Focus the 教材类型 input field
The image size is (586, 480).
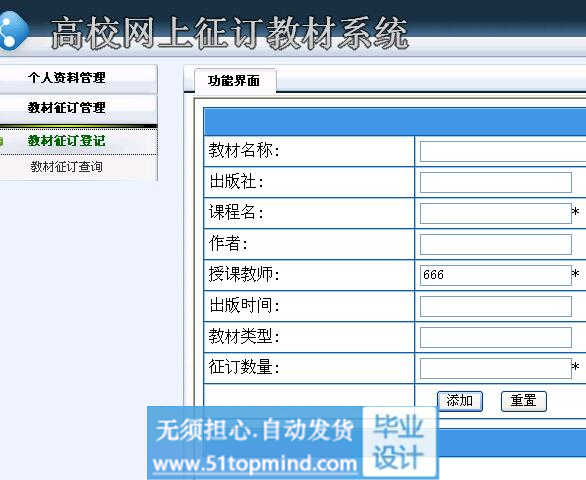pos(496,337)
